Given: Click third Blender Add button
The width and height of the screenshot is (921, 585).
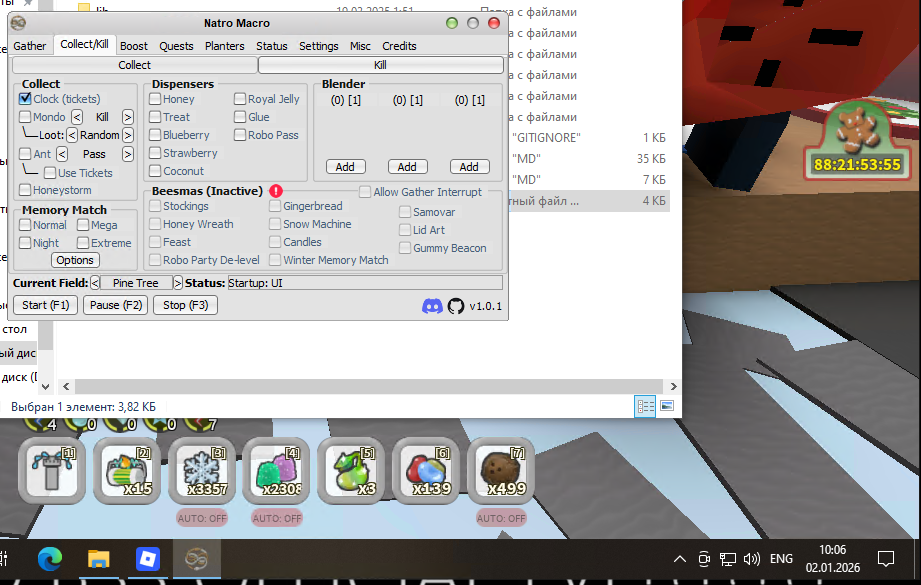Looking at the screenshot, I should (469, 167).
